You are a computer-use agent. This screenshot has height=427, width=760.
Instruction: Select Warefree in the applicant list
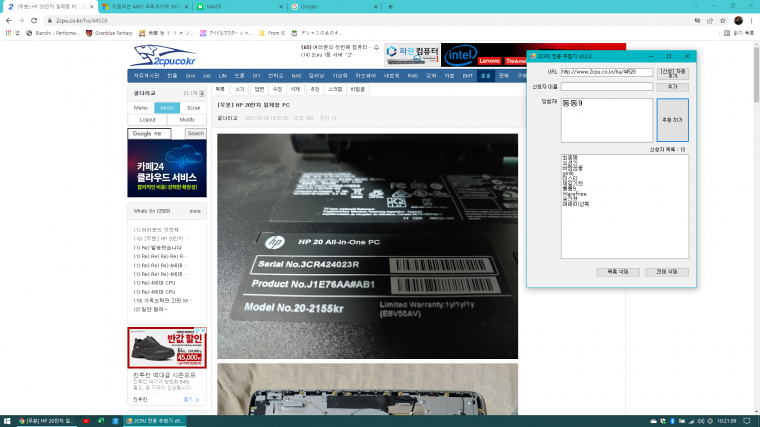(574, 194)
